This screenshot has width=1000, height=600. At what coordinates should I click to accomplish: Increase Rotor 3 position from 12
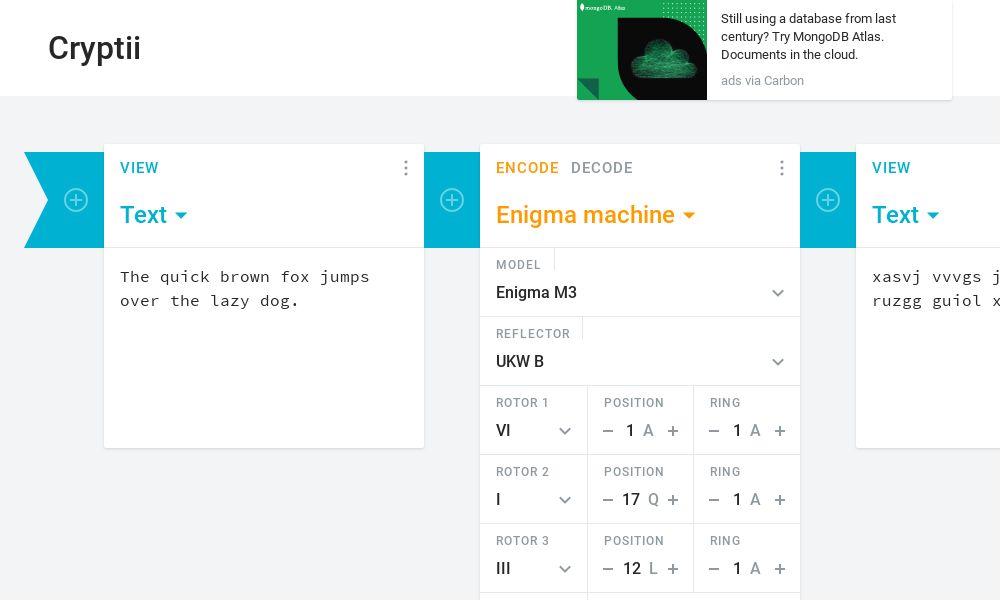pos(673,569)
